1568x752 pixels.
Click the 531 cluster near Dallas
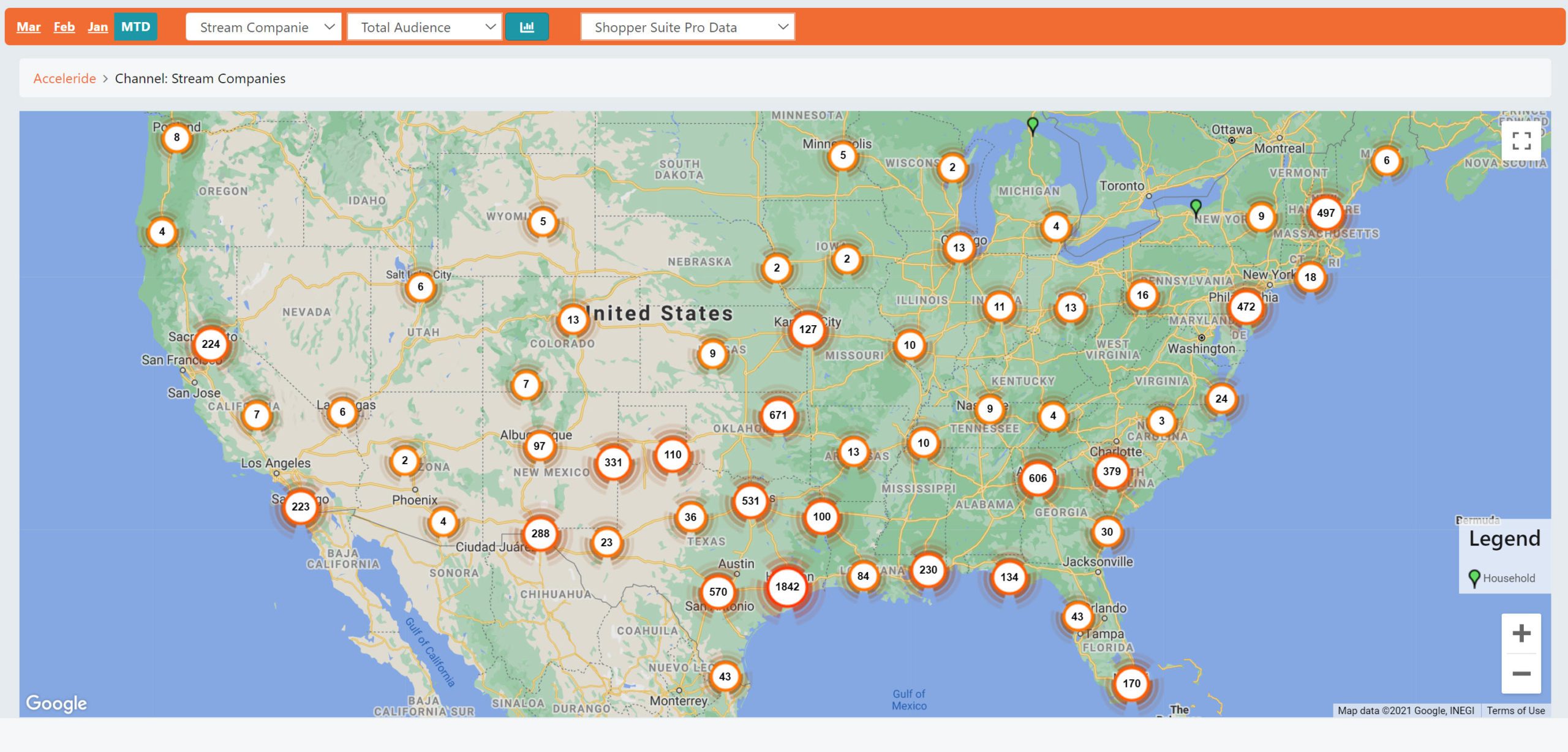(x=750, y=501)
